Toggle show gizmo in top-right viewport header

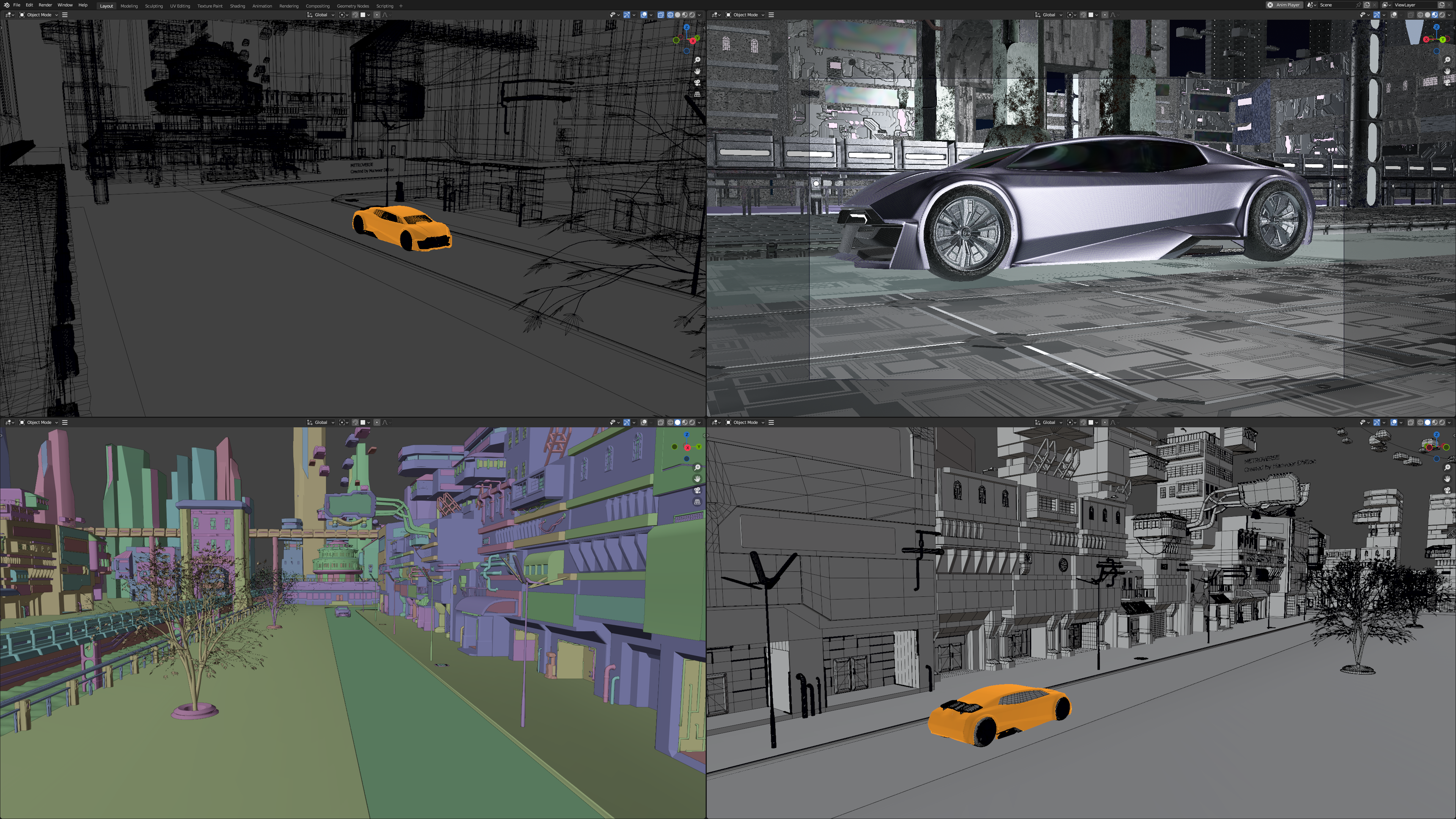[1377, 15]
